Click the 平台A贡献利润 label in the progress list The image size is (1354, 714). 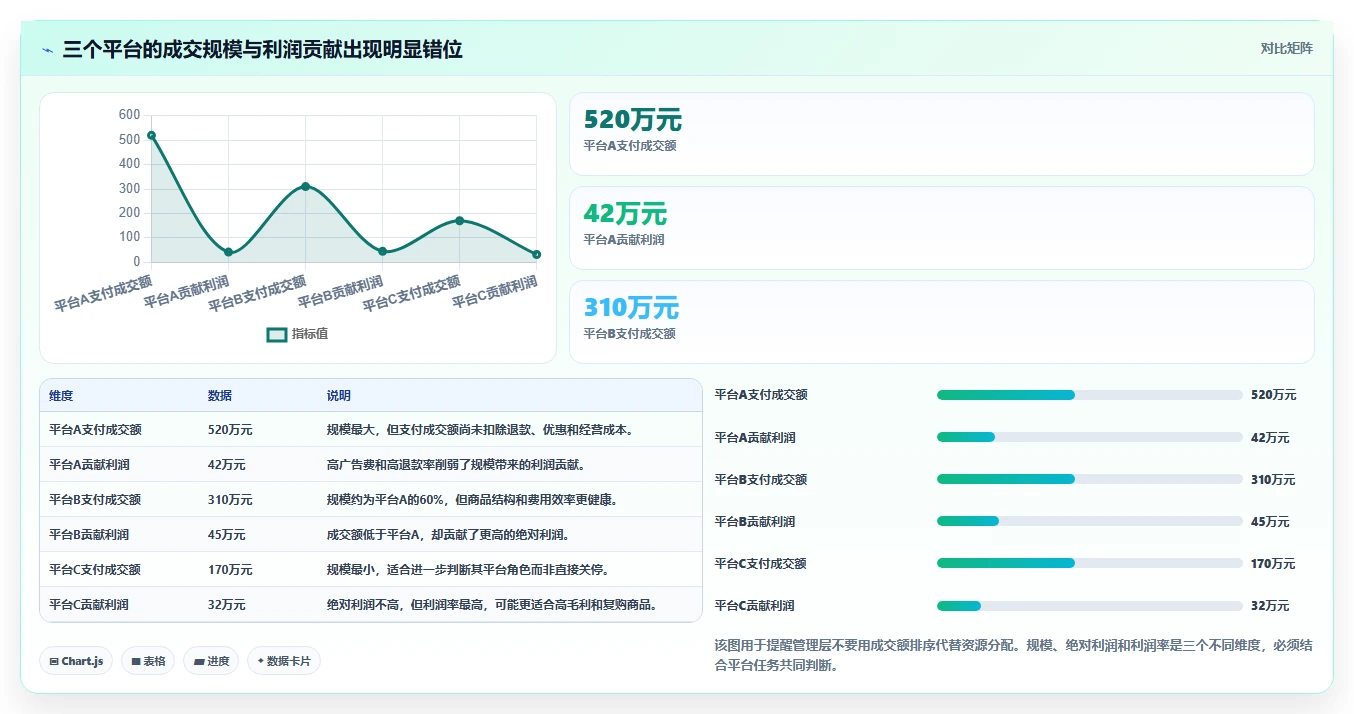click(755, 437)
